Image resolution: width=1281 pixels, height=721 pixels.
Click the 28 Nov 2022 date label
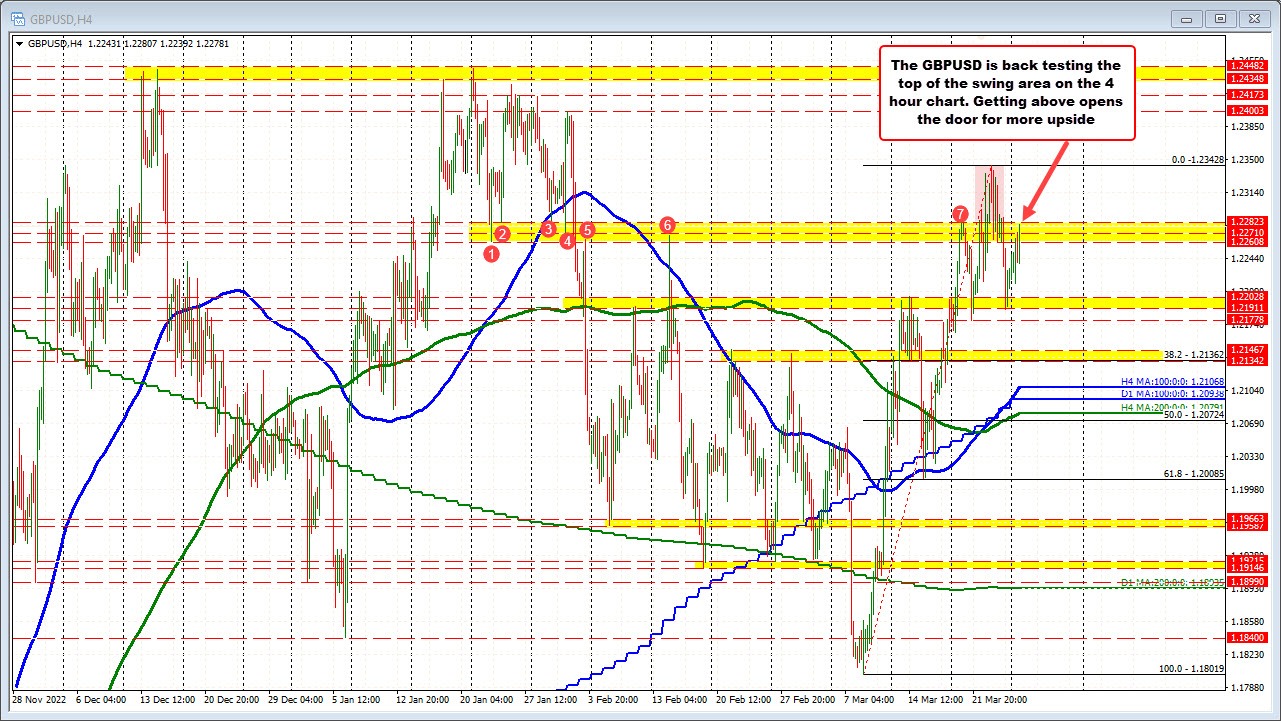pos(38,701)
